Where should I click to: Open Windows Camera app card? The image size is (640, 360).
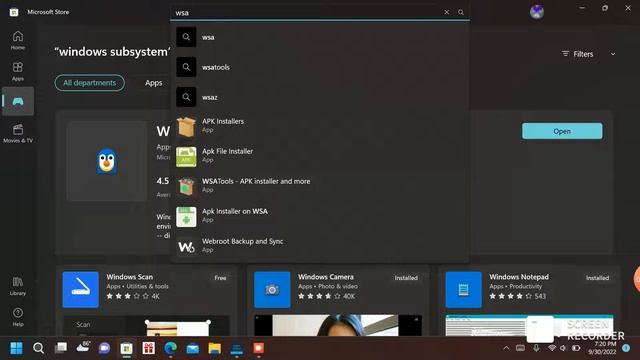(x=338, y=301)
